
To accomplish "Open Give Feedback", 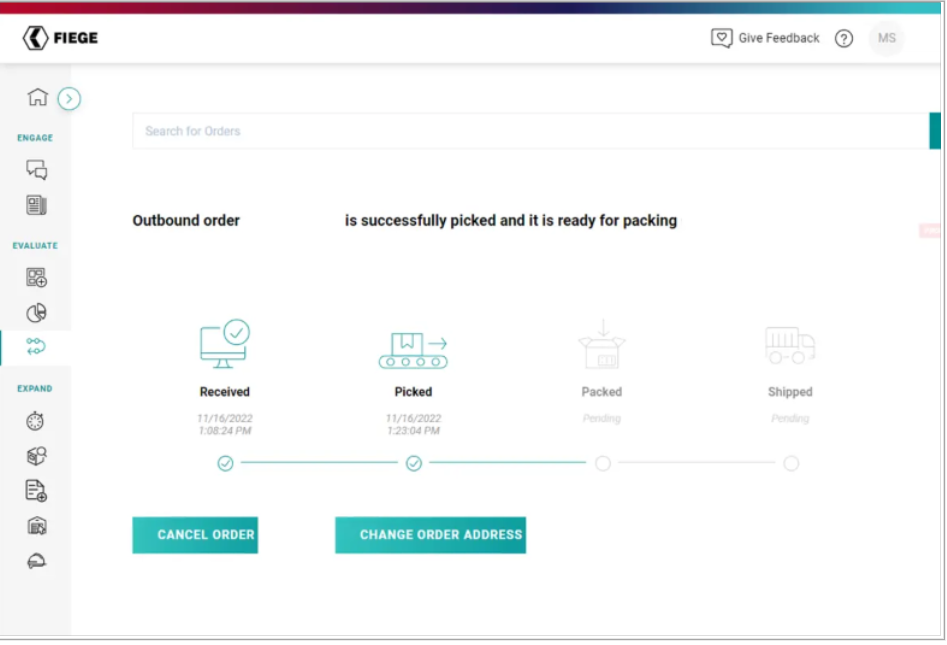I will (766, 37).
